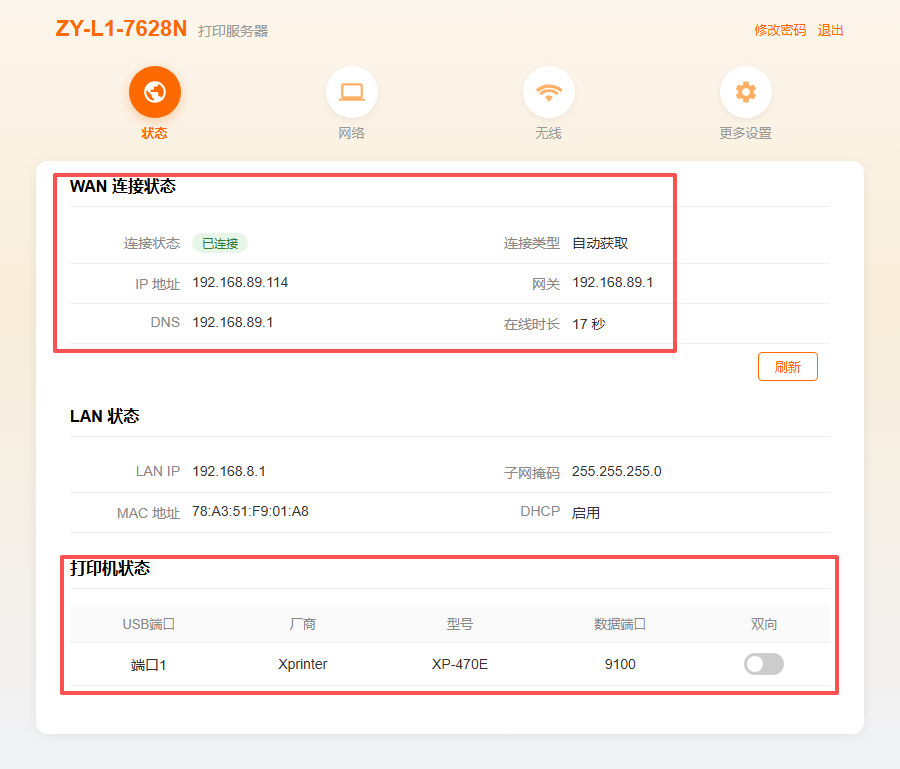Click the LAN IP value 192.168.8.1
Image resolution: width=900 pixels, height=769 pixels.
229,472
